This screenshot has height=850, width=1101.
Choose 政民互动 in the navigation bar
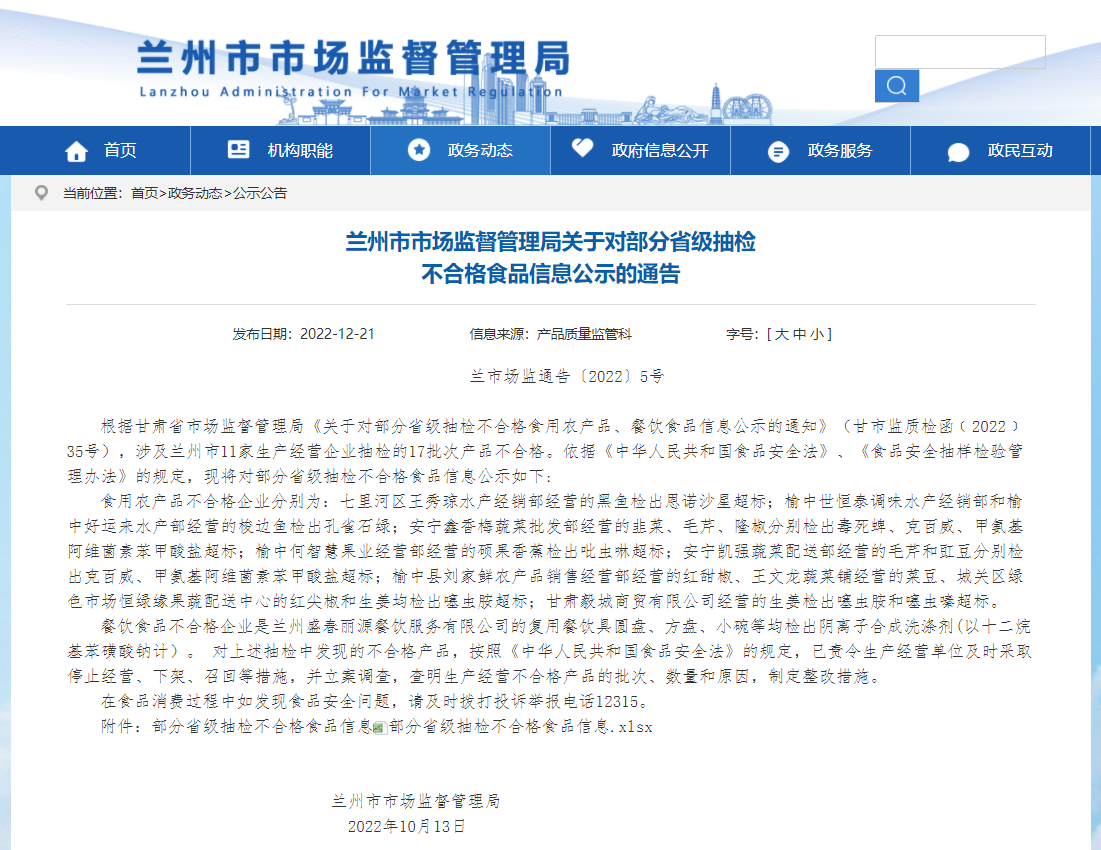(x=1020, y=150)
